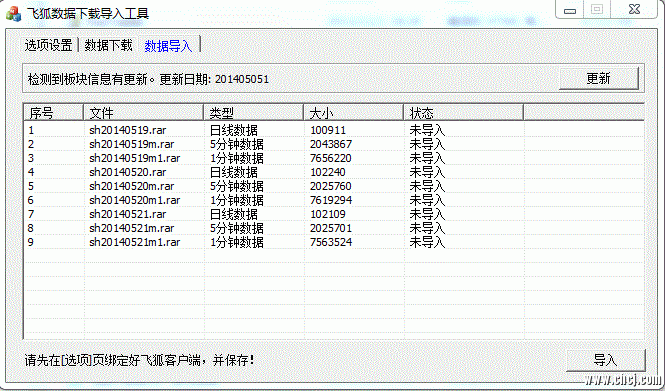Sort by the 大小 column header
Image resolution: width=665 pixels, height=391 pixels.
coord(354,113)
